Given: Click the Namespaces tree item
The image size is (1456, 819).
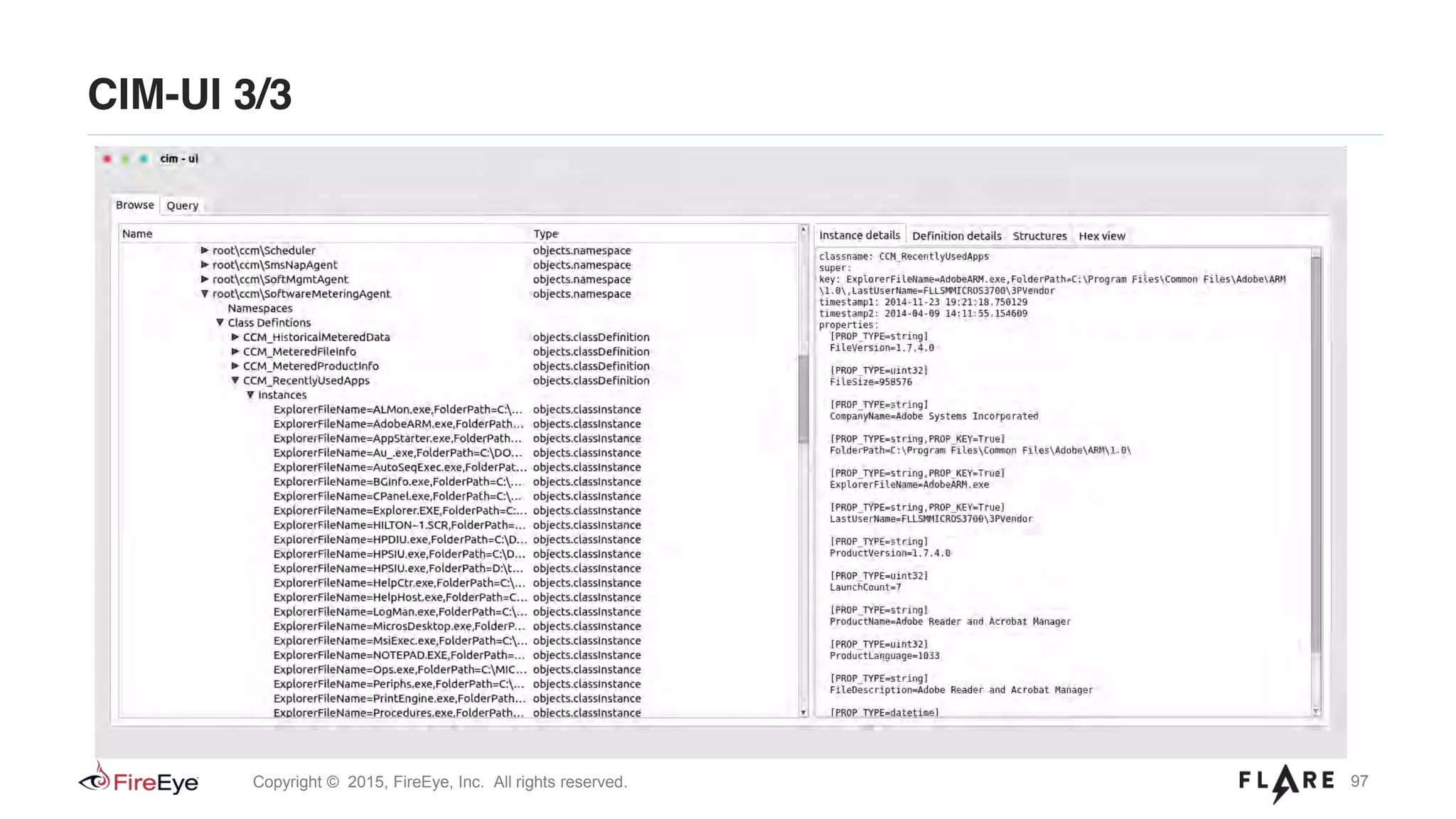Looking at the screenshot, I should 260,309.
